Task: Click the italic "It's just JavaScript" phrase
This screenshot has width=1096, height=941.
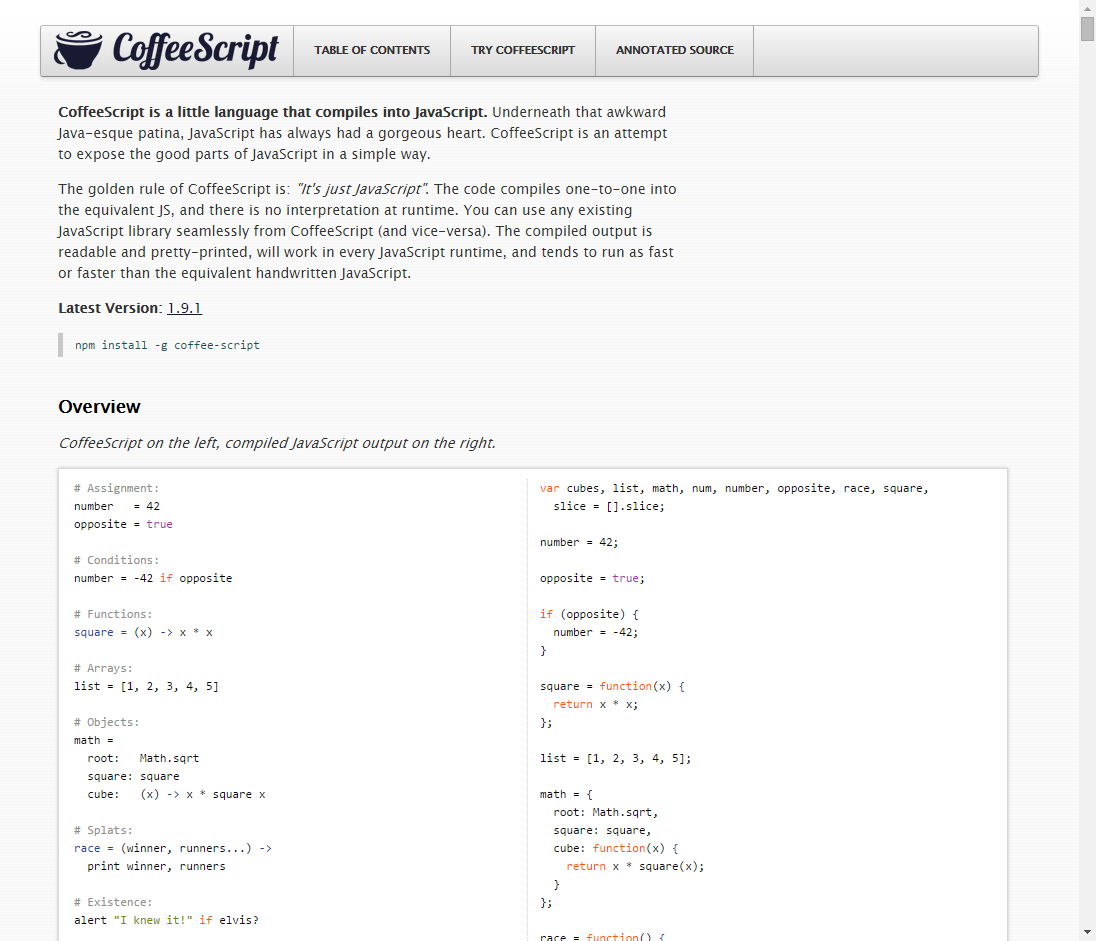Action: (362, 189)
